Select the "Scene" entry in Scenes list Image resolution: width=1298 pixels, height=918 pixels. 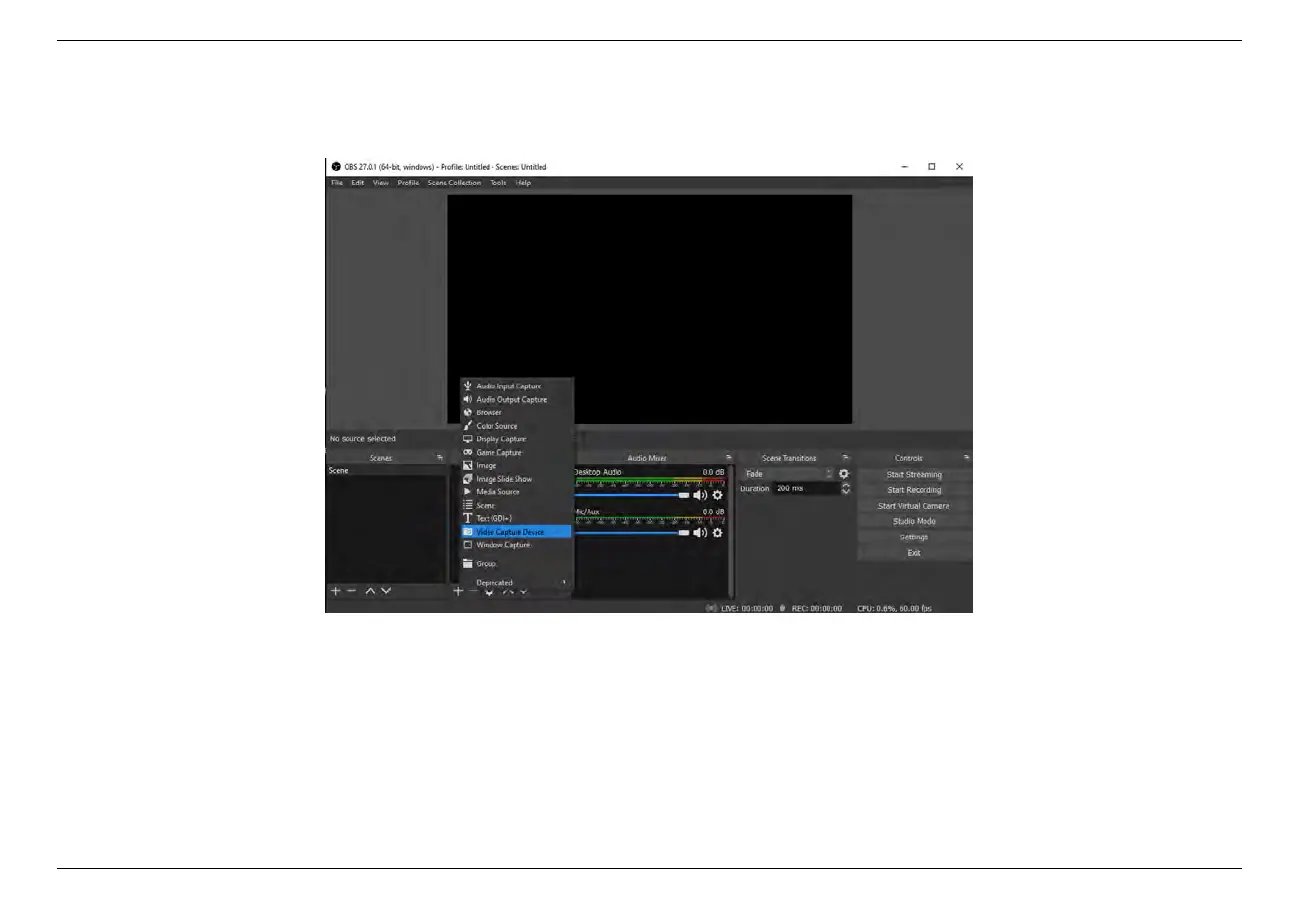[x=386, y=471]
